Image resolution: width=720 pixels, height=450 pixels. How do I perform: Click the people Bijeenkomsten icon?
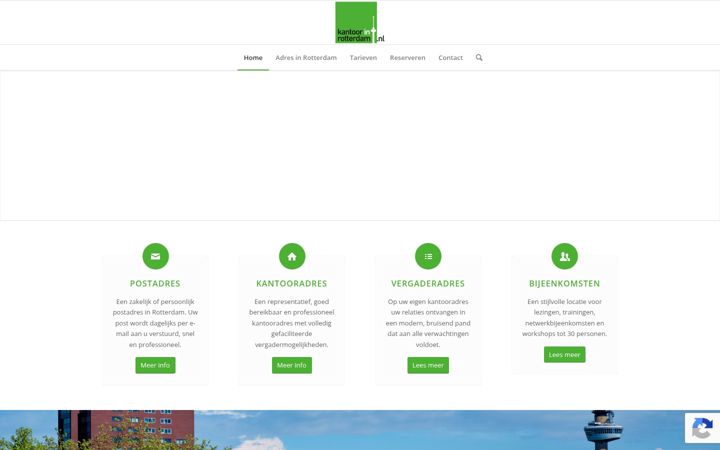(x=564, y=256)
